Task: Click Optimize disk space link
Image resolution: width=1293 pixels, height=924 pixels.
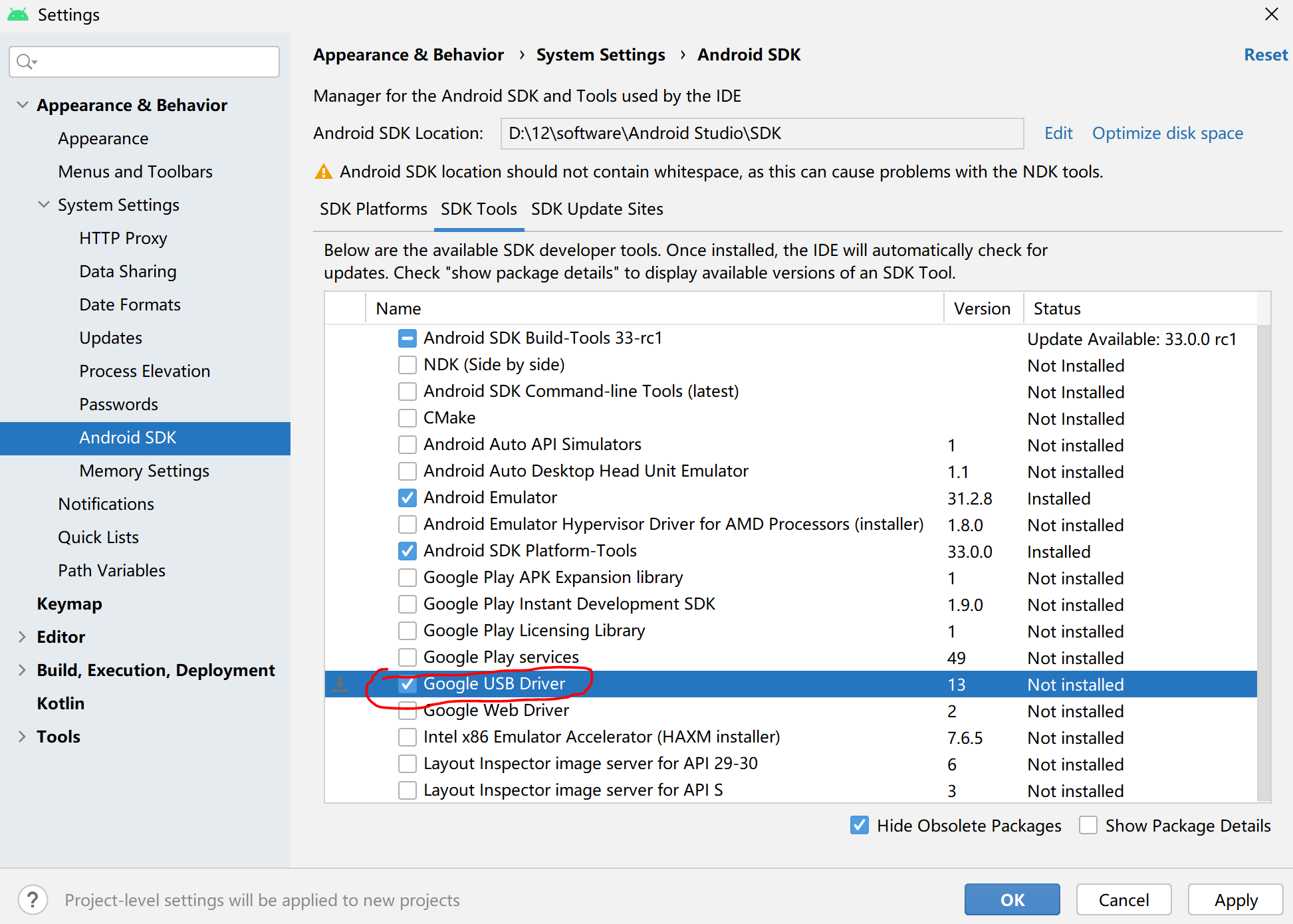Action: coord(1167,134)
